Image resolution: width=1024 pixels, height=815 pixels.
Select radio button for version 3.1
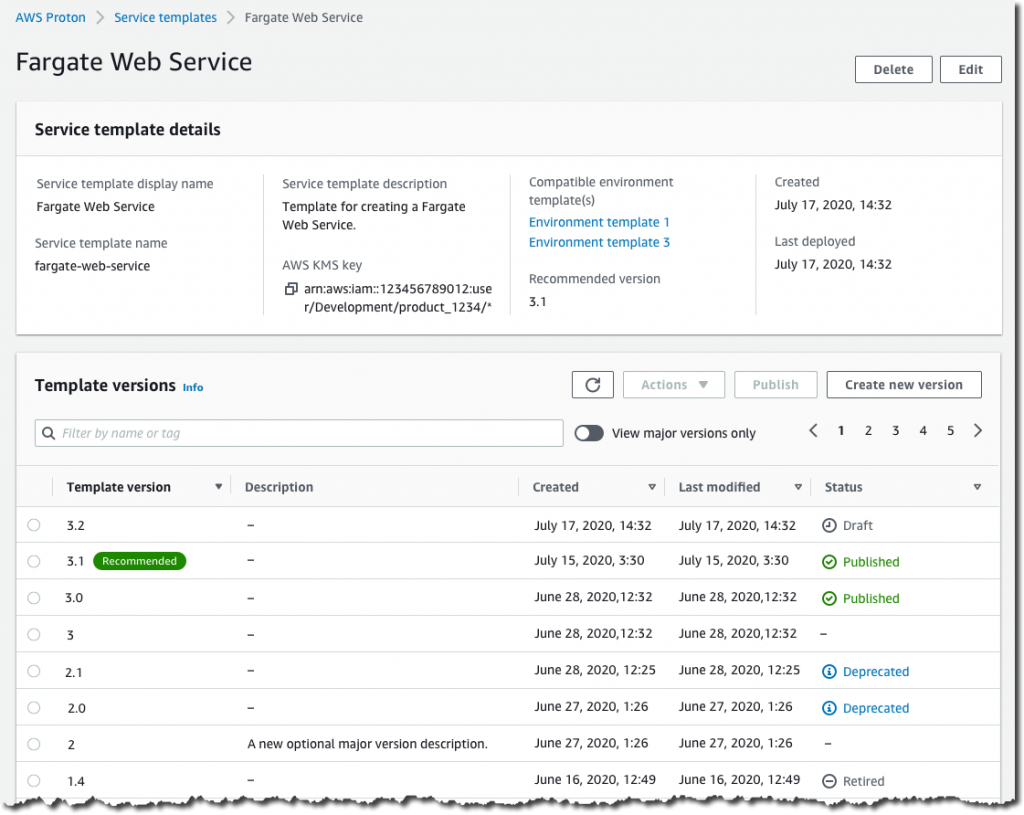[34, 561]
